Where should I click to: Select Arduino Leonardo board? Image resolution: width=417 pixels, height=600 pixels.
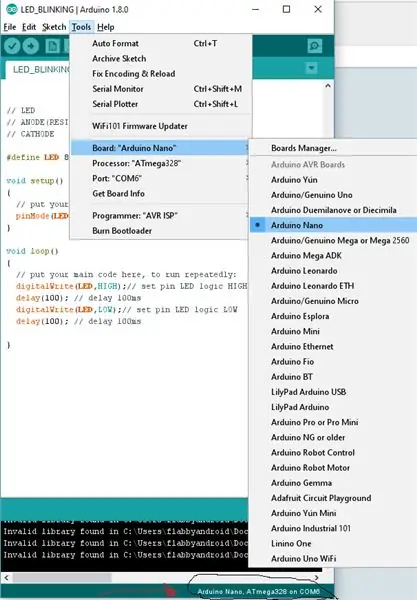[333, 271]
